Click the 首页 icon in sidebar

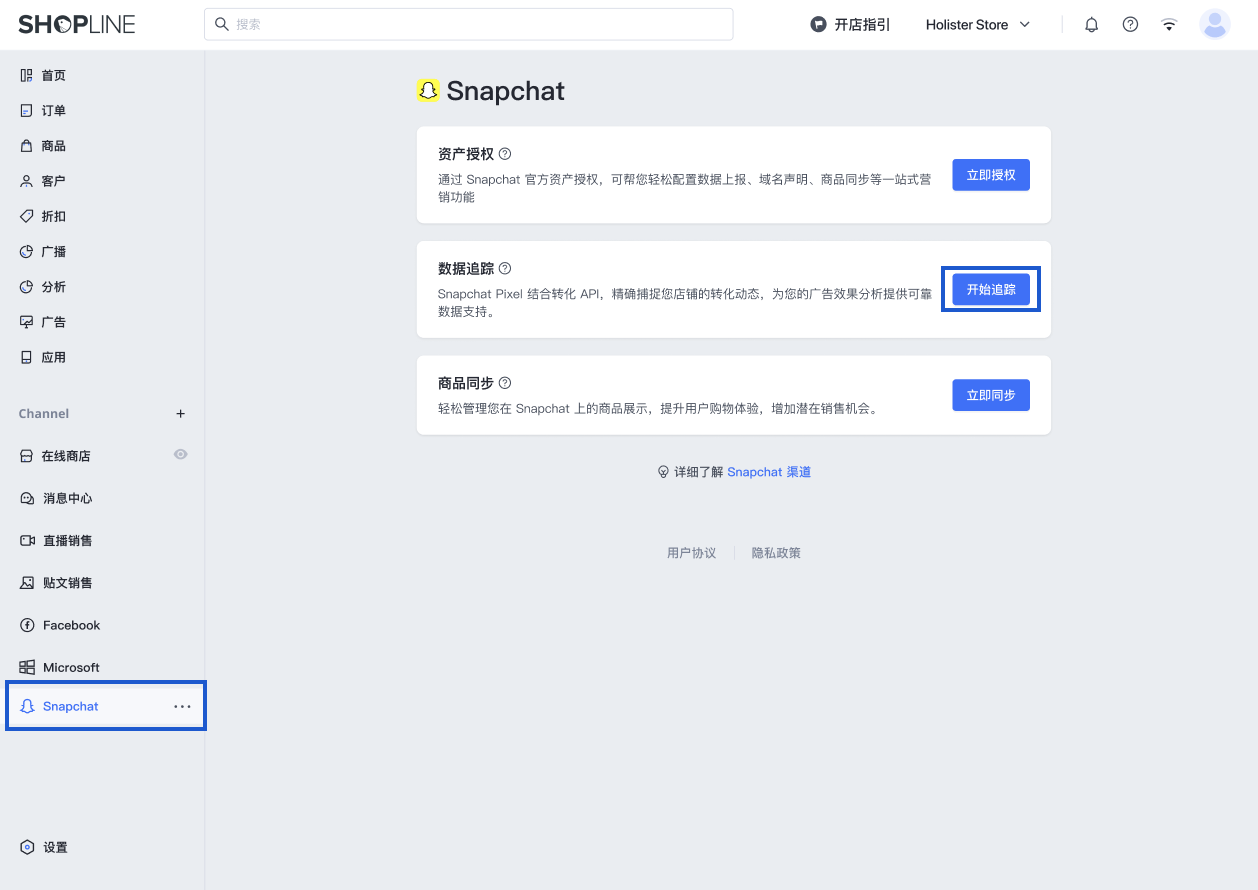[x=27, y=75]
